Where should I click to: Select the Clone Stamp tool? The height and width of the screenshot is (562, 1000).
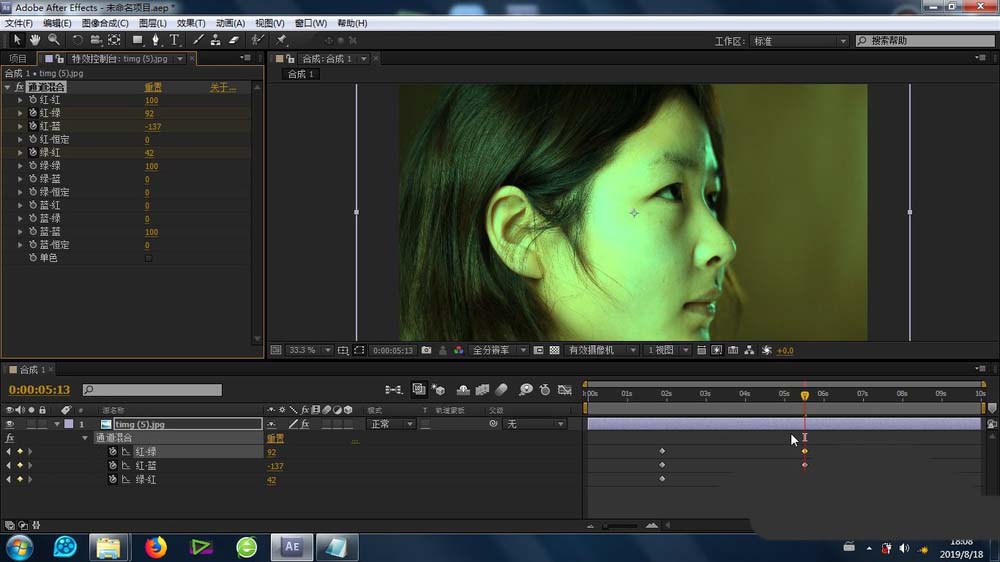click(216, 40)
